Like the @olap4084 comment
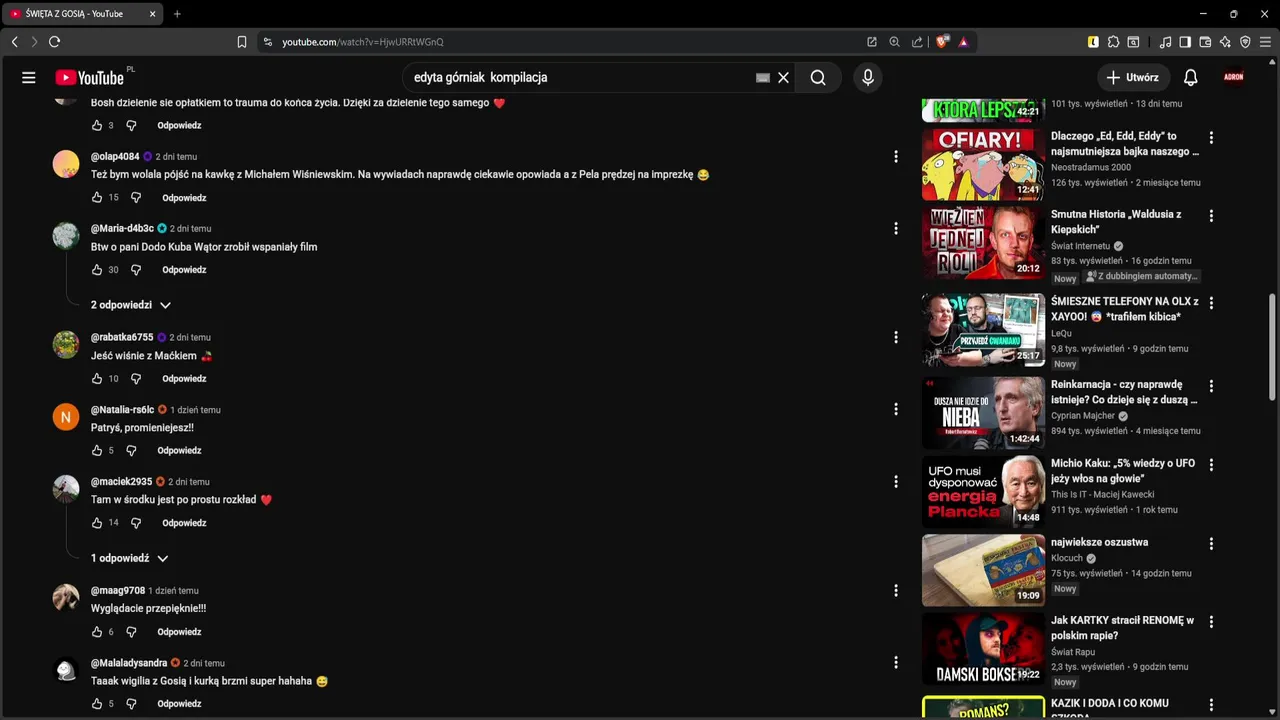 click(97, 198)
